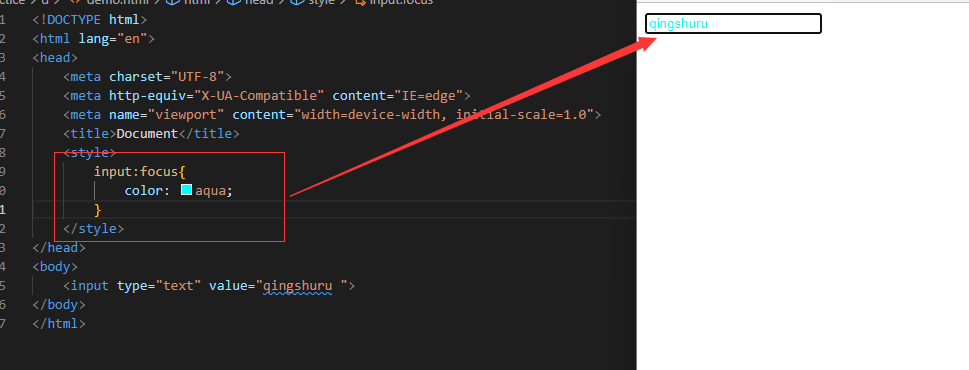Viewport: 969px width, 370px height.
Task: Click the charset="UTF-8" attribute
Action: (x=166, y=77)
